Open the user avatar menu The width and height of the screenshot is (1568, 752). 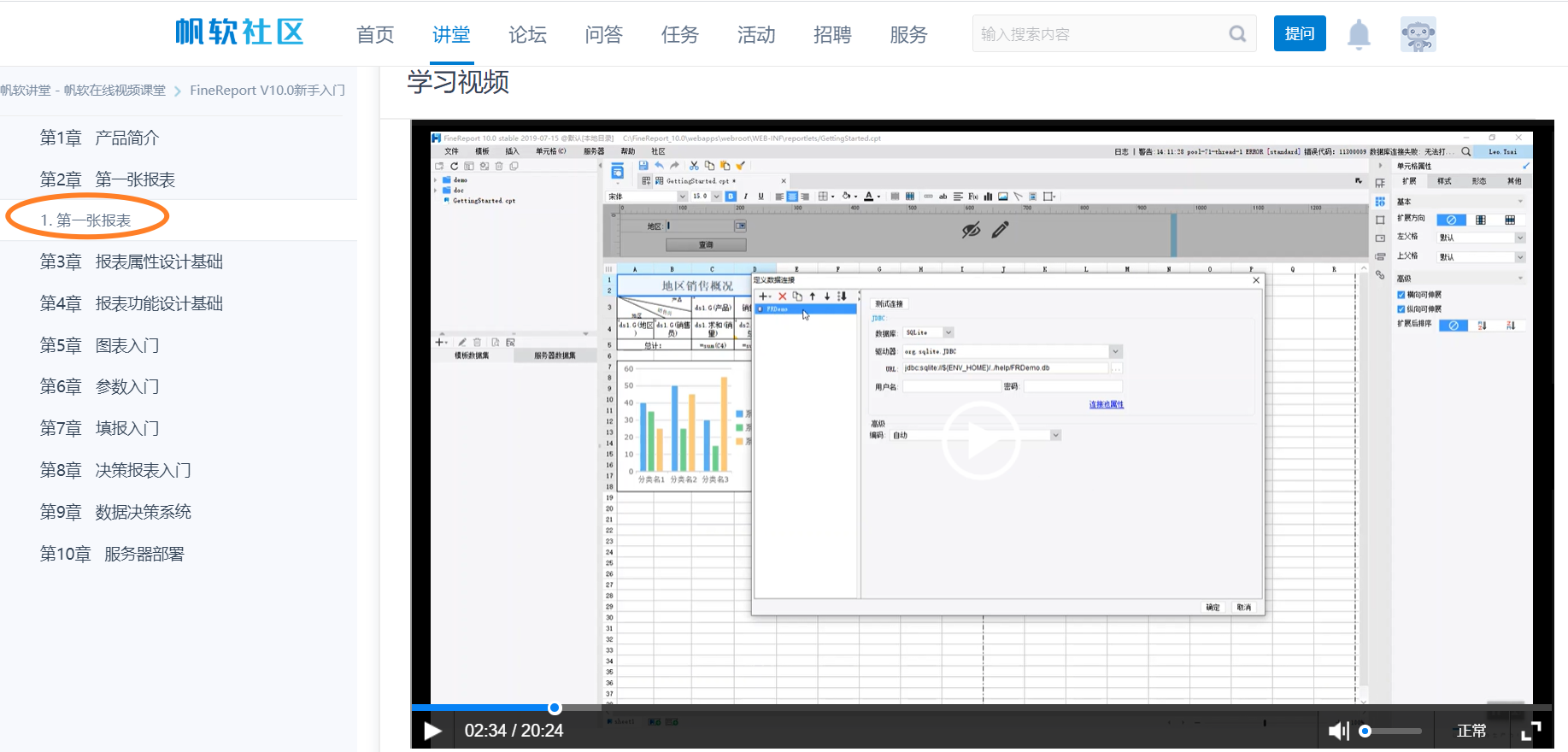click(x=1418, y=34)
